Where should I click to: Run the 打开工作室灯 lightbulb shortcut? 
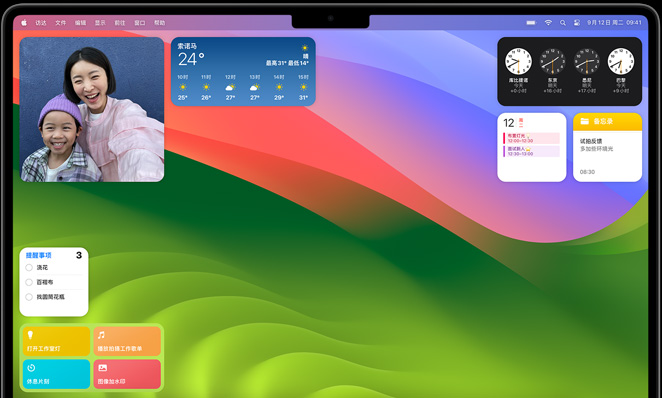coord(56,341)
